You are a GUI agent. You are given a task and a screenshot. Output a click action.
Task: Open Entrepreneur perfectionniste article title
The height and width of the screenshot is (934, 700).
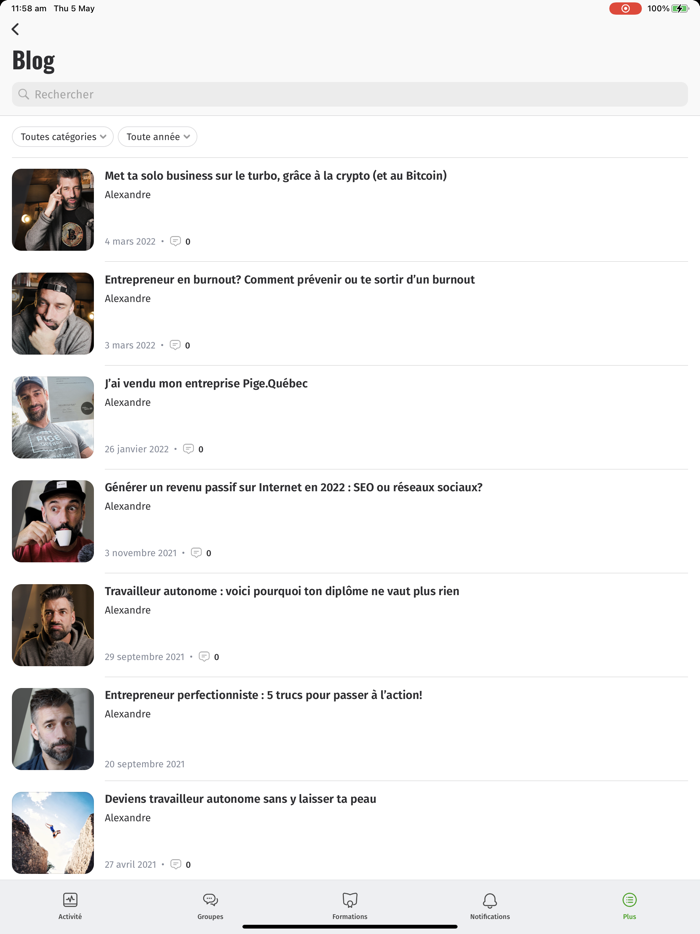pos(263,695)
